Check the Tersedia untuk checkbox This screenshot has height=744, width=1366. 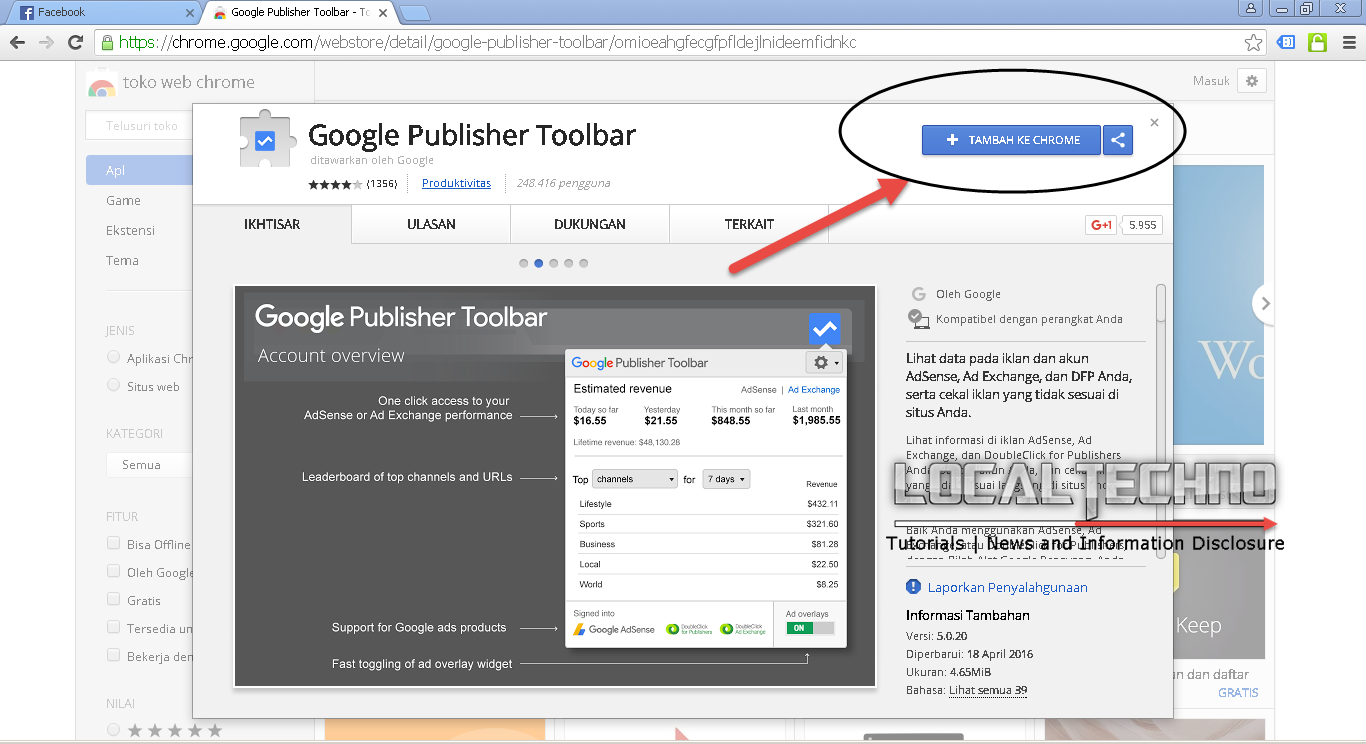[113, 628]
